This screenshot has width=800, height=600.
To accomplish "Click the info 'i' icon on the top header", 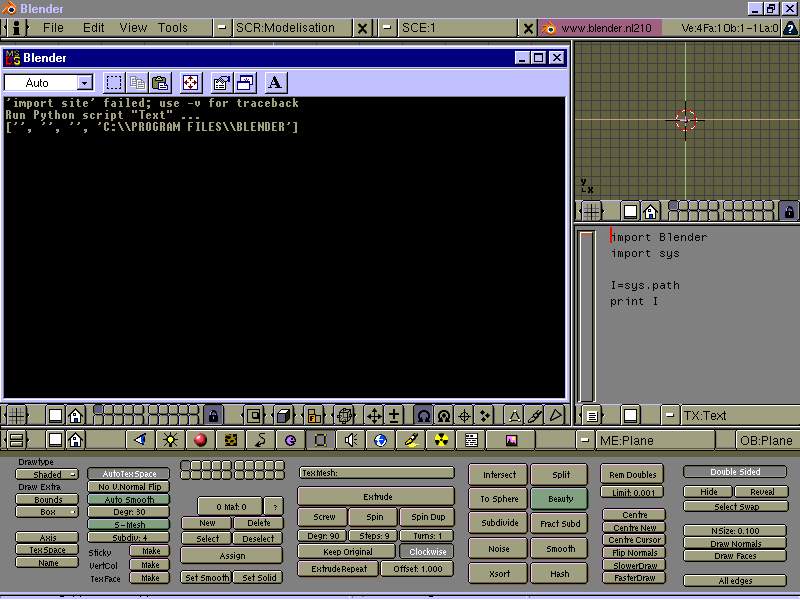I will 16,28.
